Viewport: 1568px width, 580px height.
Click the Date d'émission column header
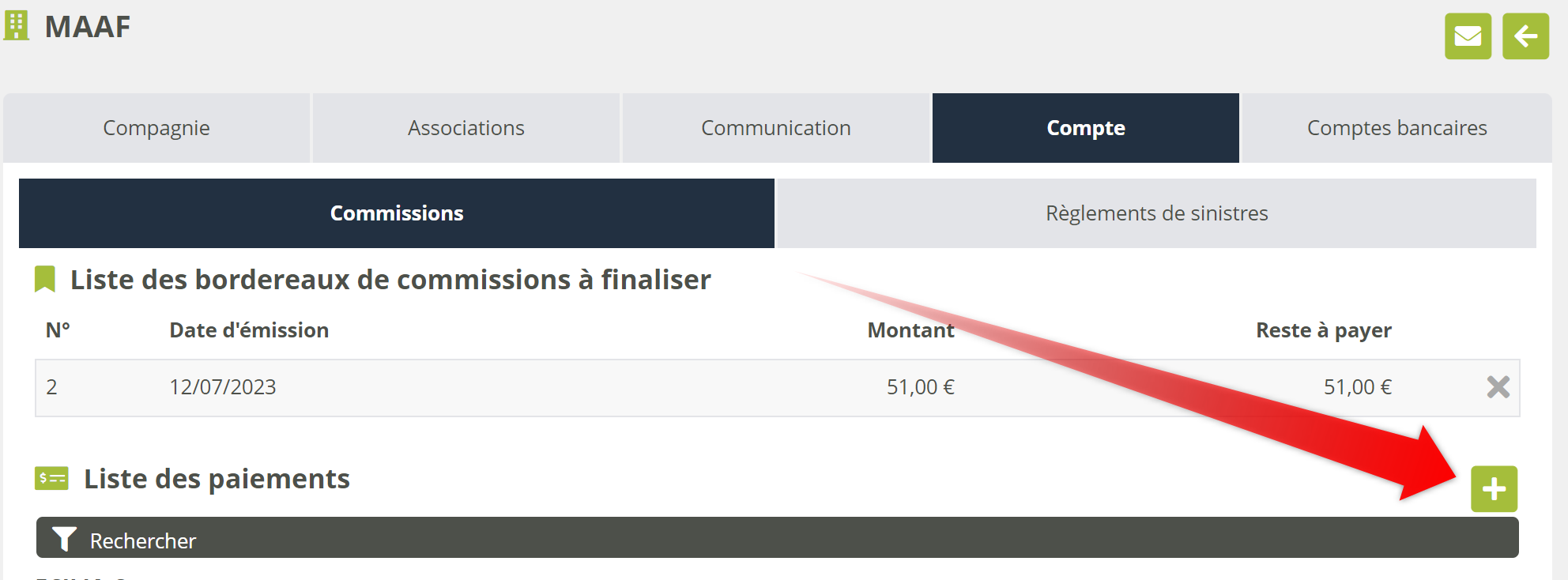[x=249, y=330]
